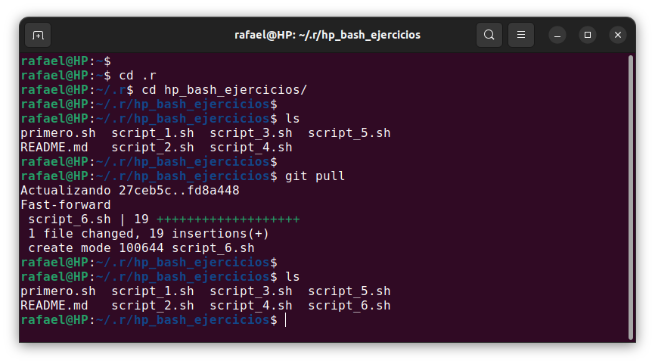Minimize the terminal window
Screen dimensions: 655x364
tap(557, 35)
